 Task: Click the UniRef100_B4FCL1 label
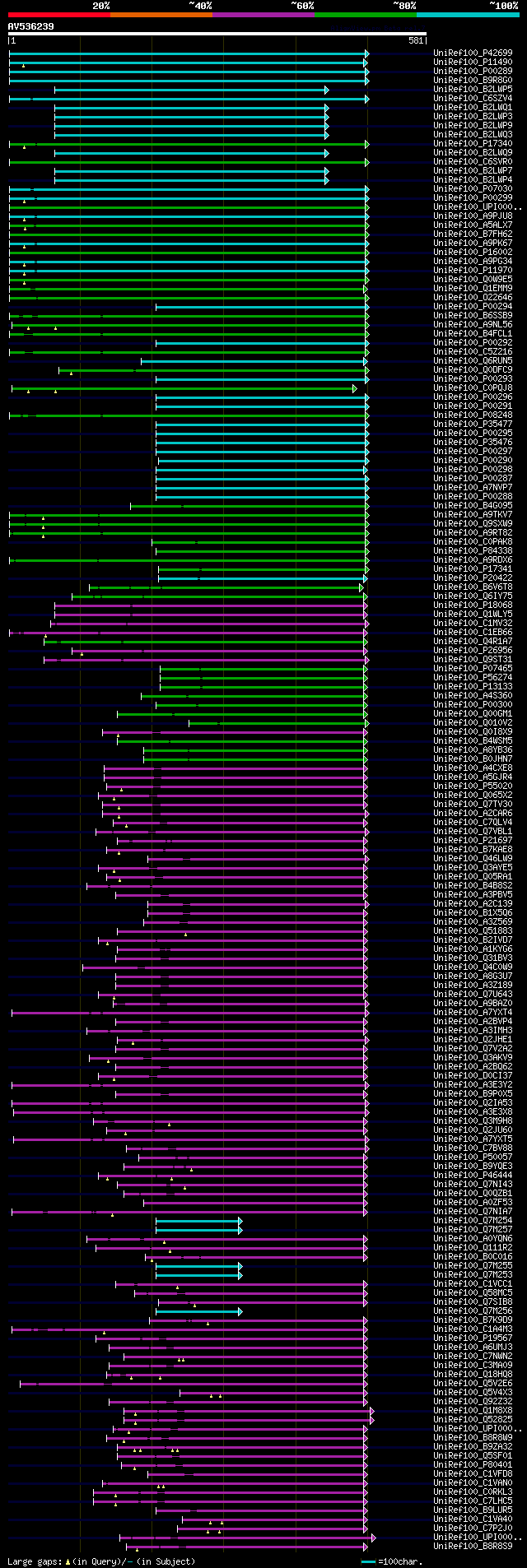point(473,334)
